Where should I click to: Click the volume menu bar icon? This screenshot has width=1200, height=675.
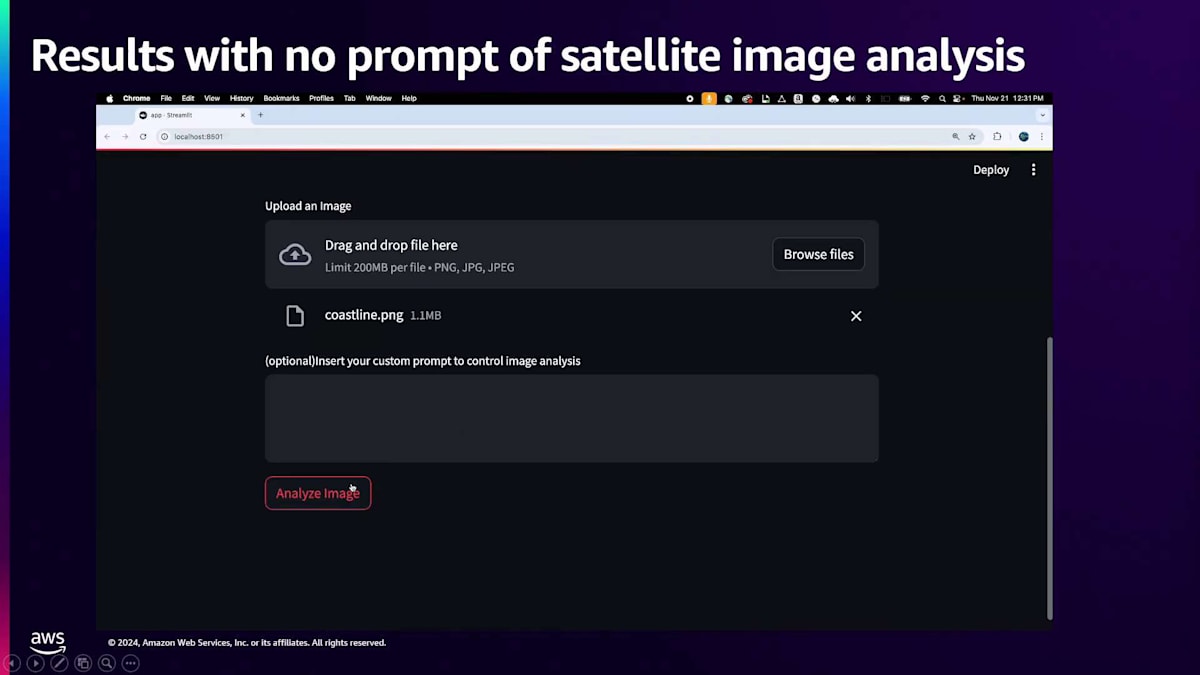[850, 99]
